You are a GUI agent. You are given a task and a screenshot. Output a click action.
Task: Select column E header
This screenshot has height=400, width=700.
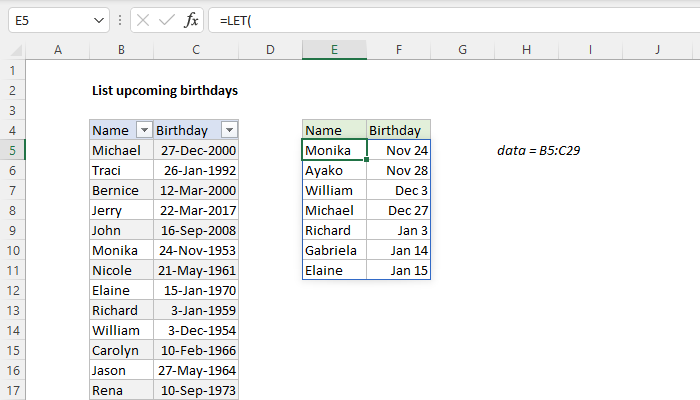point(334,50)
